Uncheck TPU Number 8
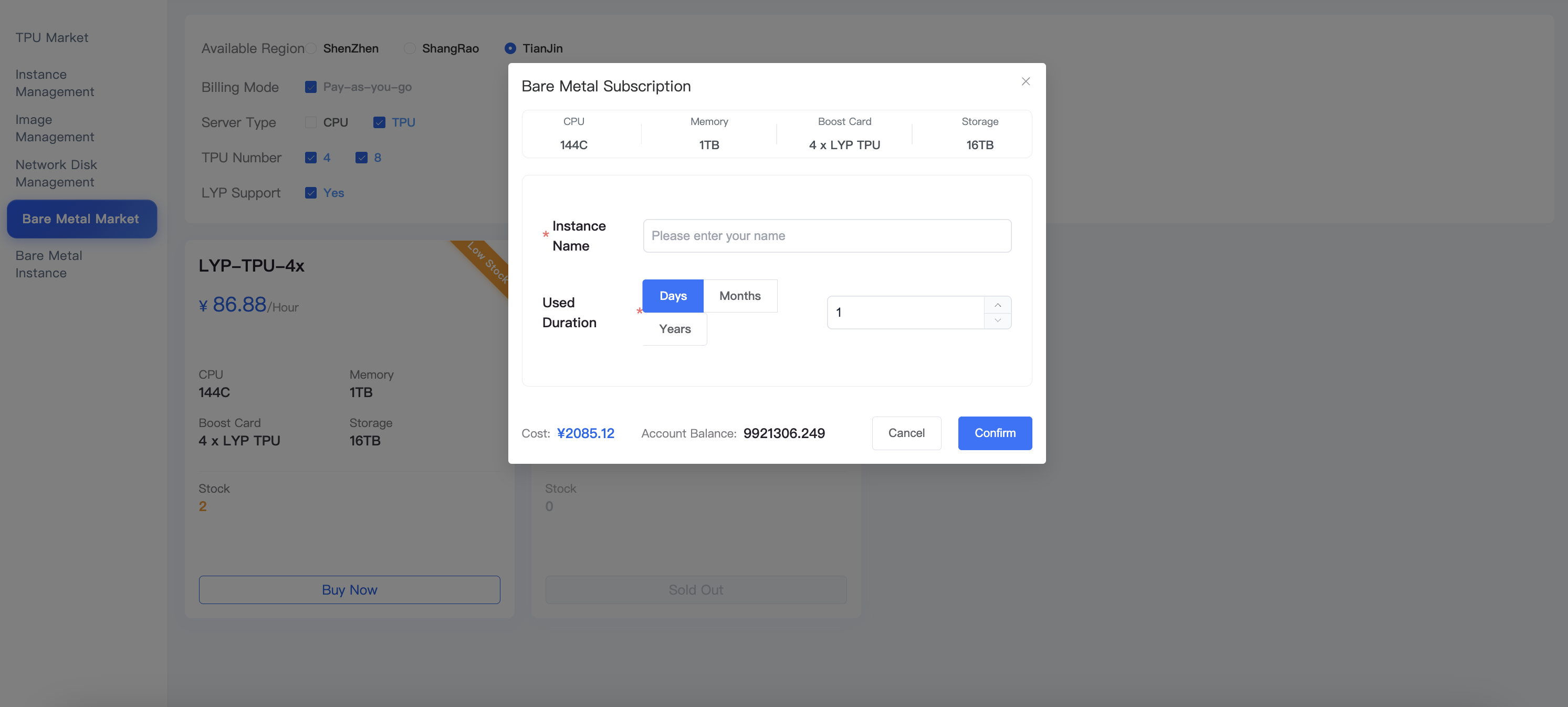Image resolution: width=1568 pixels, height=707 pixels. pyautogui.click(x=362, y=157)
